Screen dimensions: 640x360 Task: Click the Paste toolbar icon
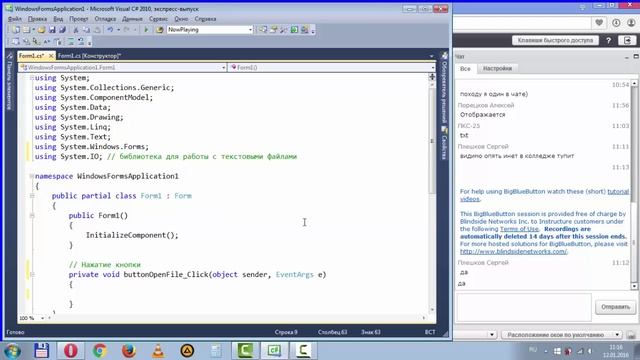(x=97, y=30)
